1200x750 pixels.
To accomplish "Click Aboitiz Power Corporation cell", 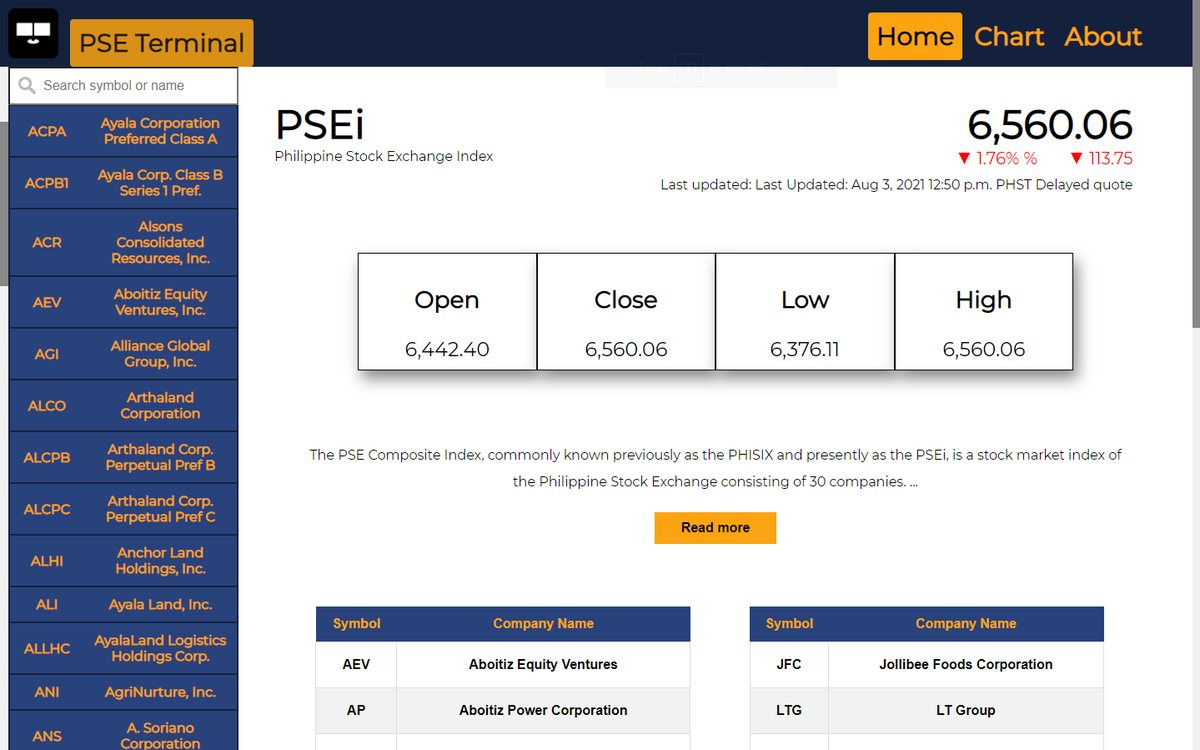I will 543,710.
